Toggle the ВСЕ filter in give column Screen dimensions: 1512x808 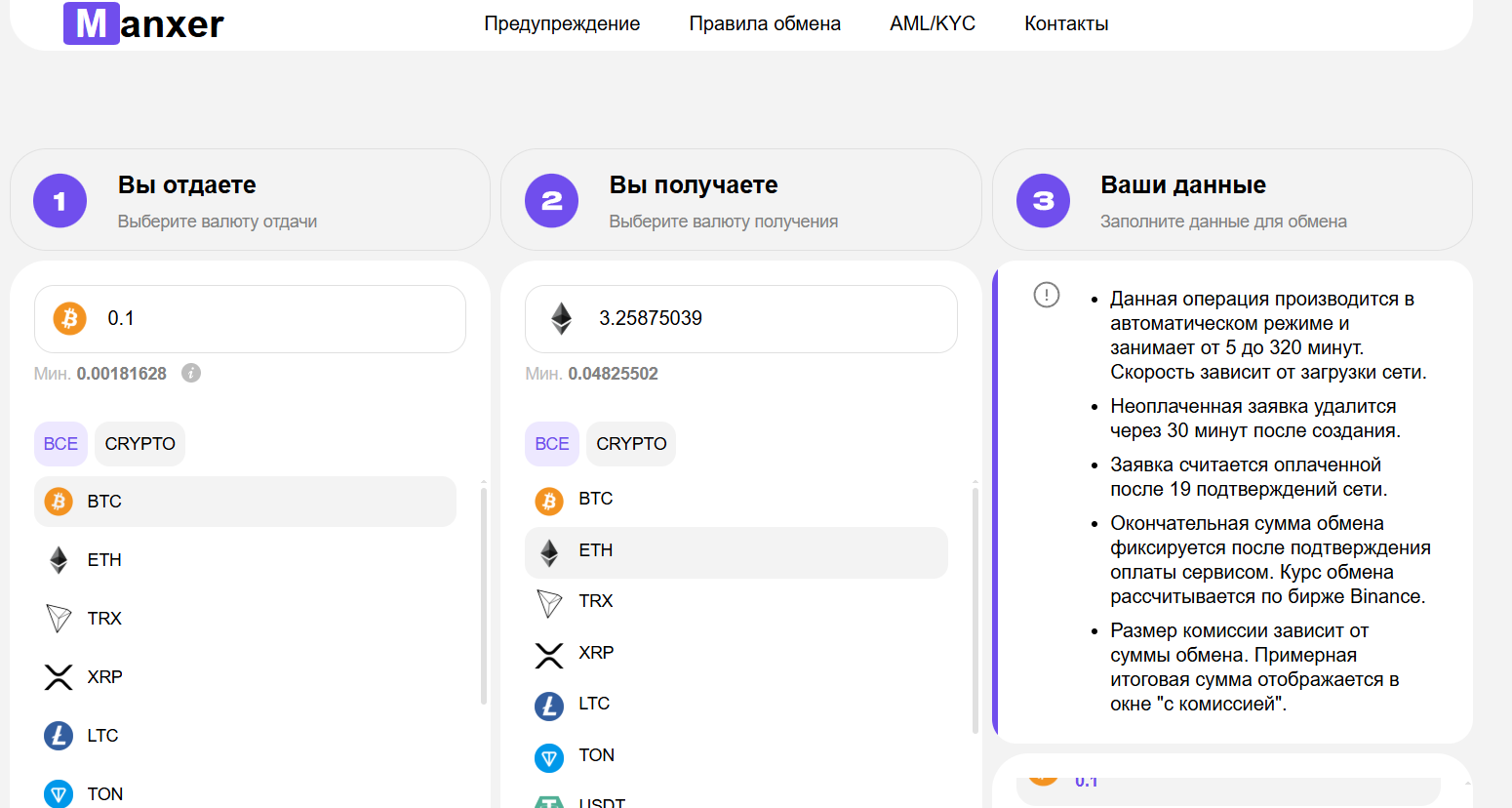click(60, 444)
